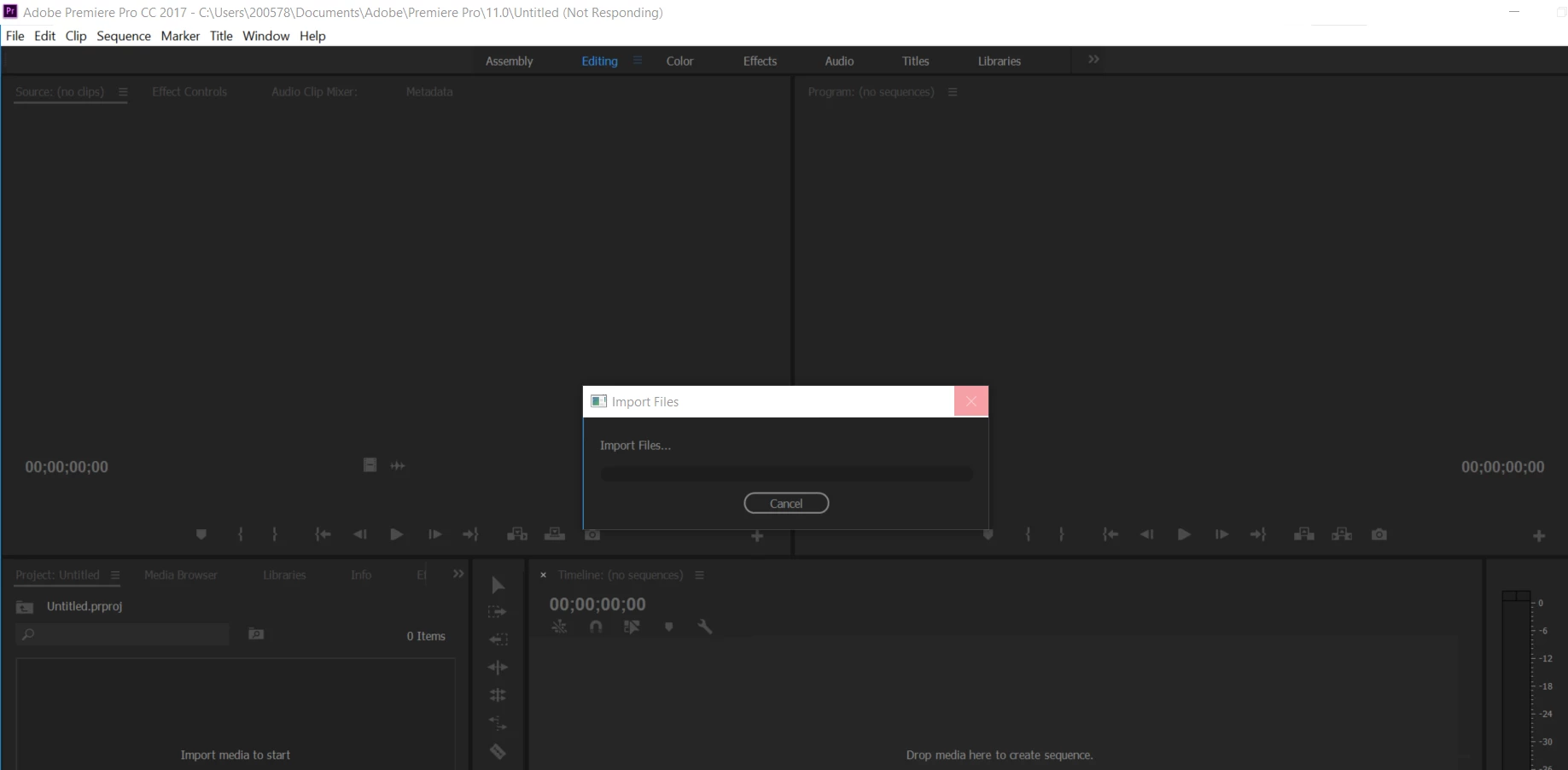The width and height of the screenshot is (1568, 770).
Task: Mark In point in Program monitor
Action: [x=1028, y=534]
